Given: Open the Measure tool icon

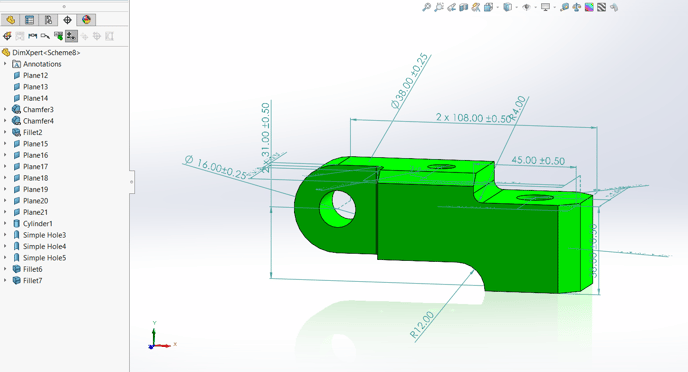Looking at the screenshot, I should point(565,7).
